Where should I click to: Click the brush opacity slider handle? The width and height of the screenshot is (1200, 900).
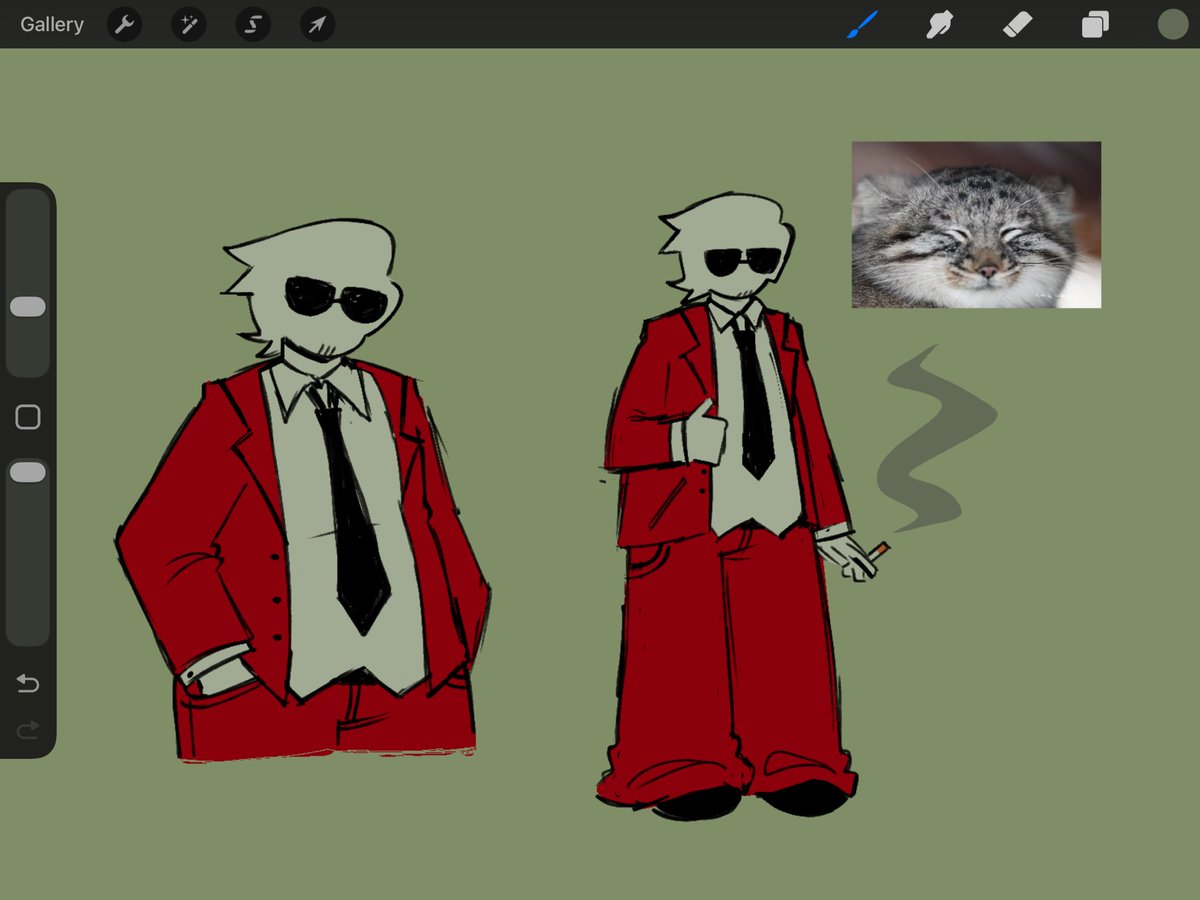click(28, 472)
